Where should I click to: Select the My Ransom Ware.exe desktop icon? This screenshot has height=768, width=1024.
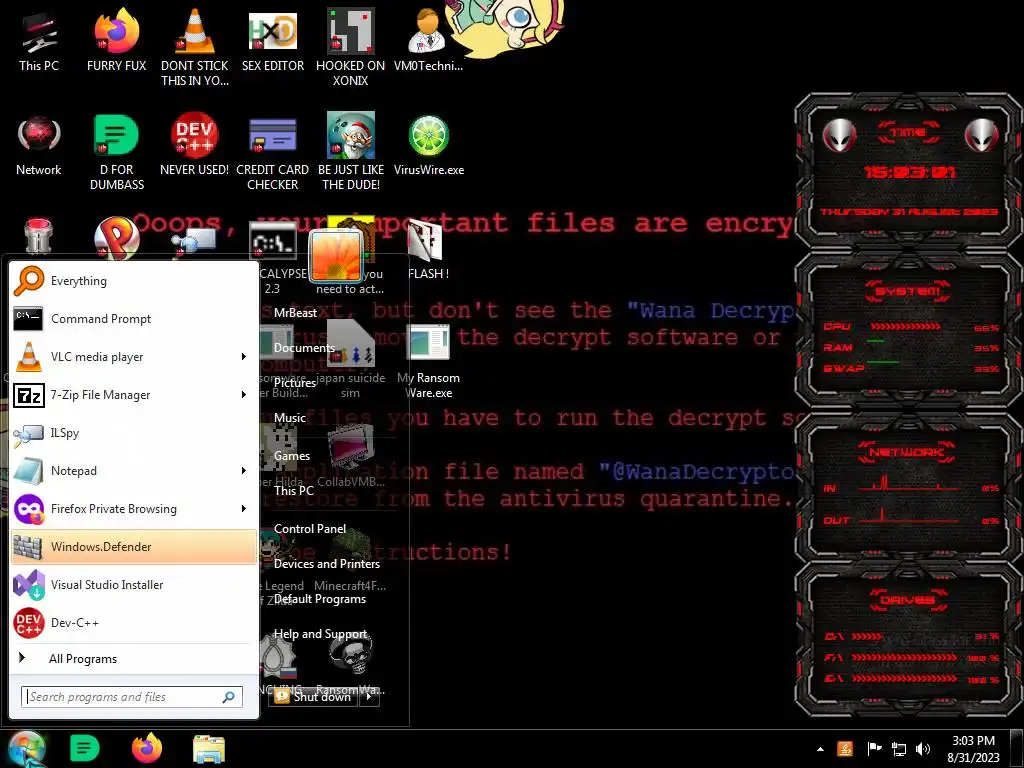(x=428, y=362)
